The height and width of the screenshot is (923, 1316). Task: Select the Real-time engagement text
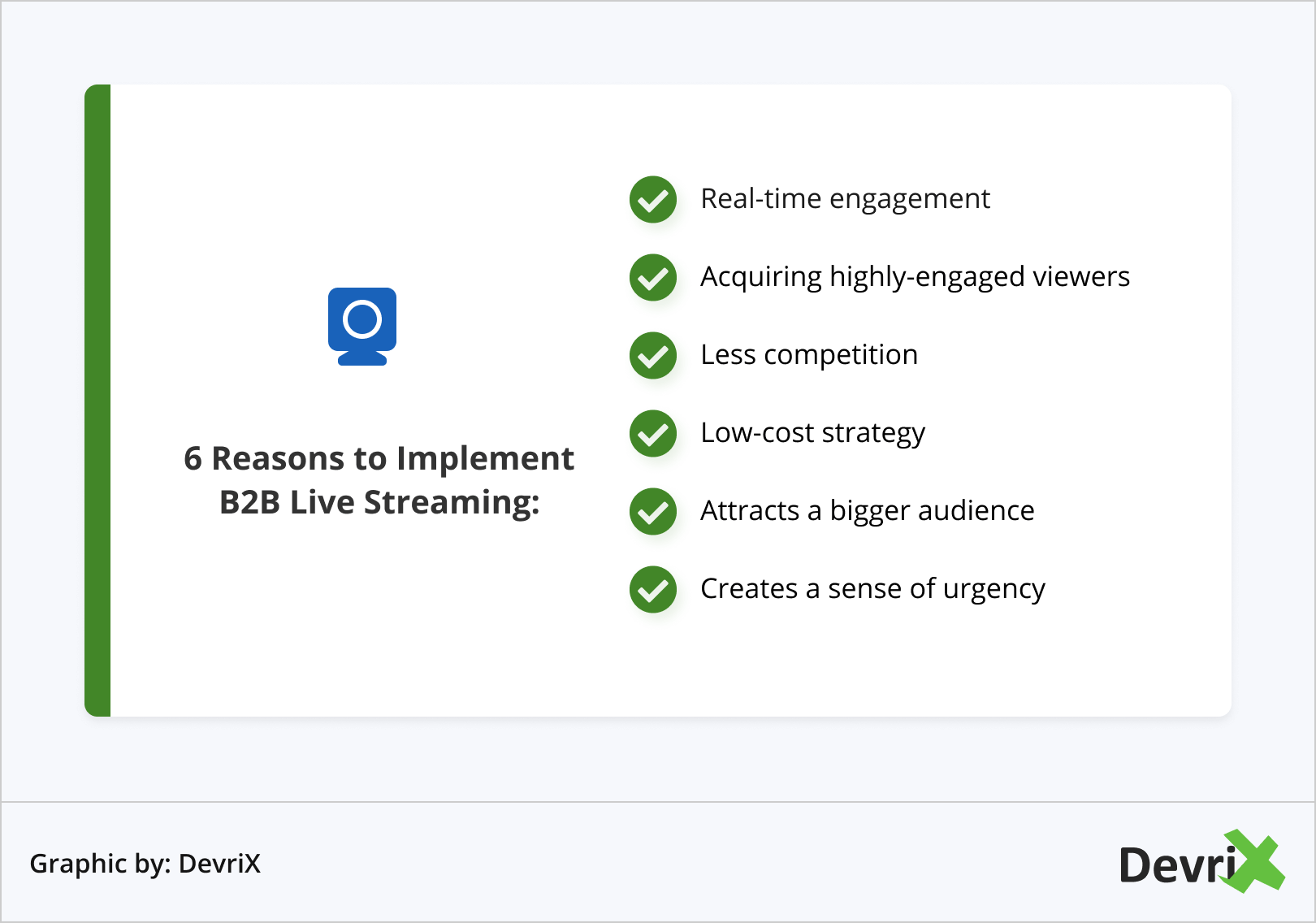point(845,199)
